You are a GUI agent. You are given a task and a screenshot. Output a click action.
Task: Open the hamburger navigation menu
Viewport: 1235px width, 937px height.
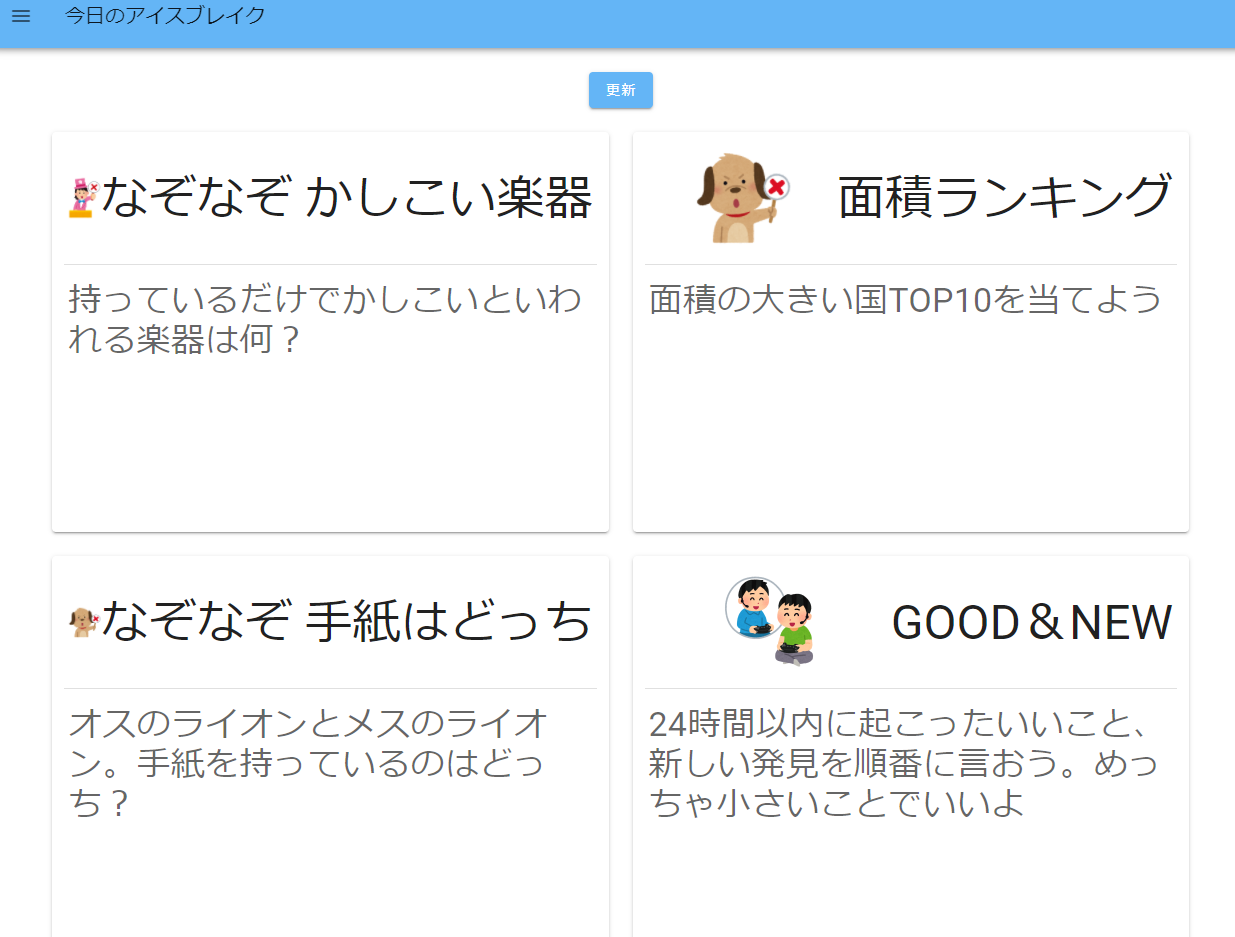pos(21,16)
